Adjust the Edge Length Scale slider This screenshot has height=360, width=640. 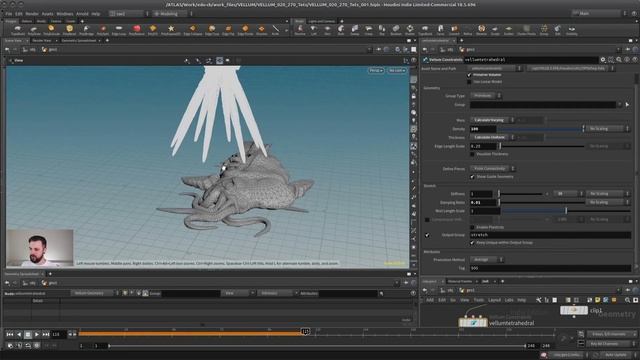(x=542, y=146)
